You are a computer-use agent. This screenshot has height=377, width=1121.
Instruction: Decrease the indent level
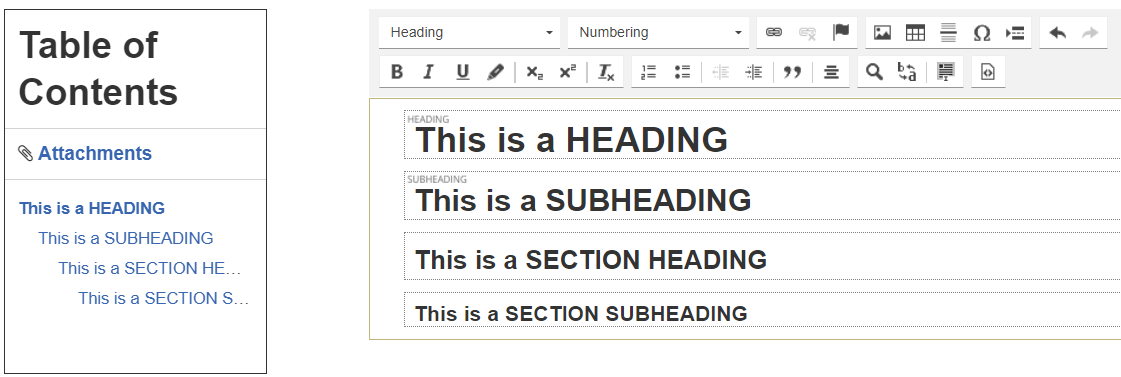click(721, 72)
